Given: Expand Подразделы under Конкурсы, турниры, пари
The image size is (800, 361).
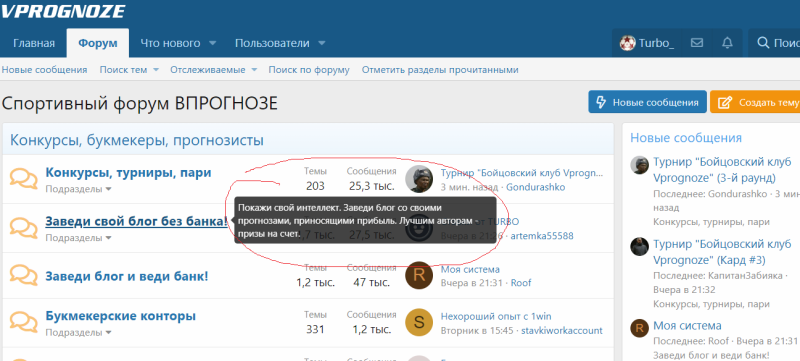Looking at the screenshot, I should [79, 189].
